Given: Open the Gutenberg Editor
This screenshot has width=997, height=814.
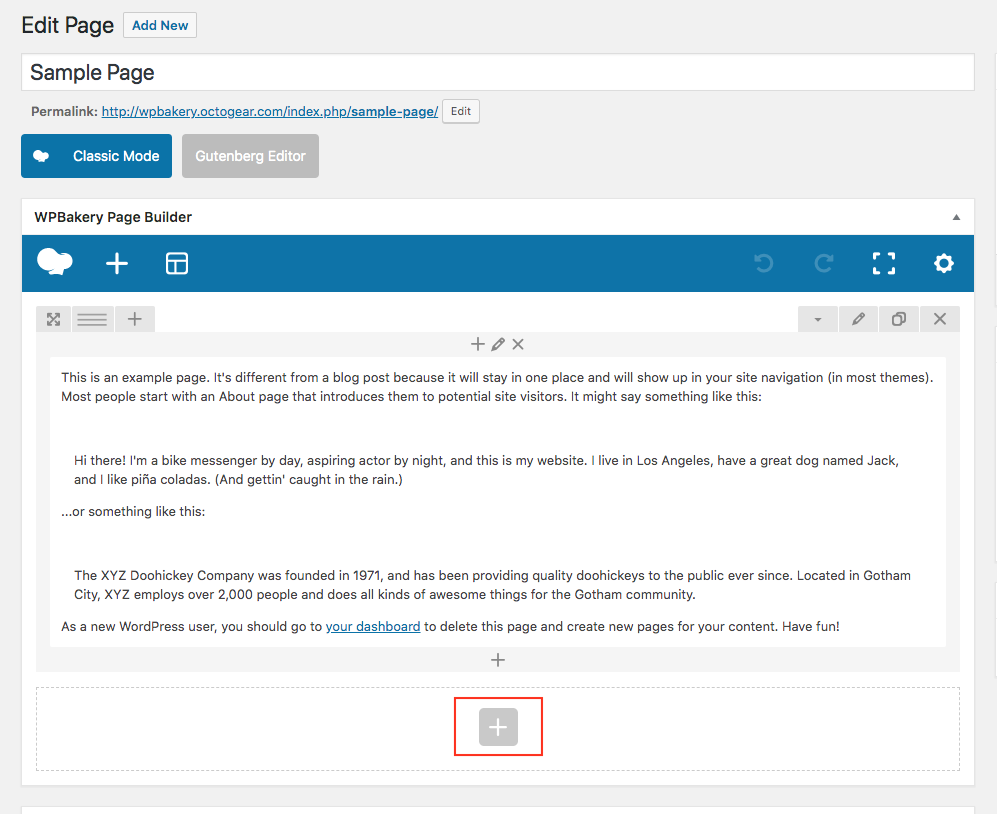Looking at the screenshot, I should 250,156.
